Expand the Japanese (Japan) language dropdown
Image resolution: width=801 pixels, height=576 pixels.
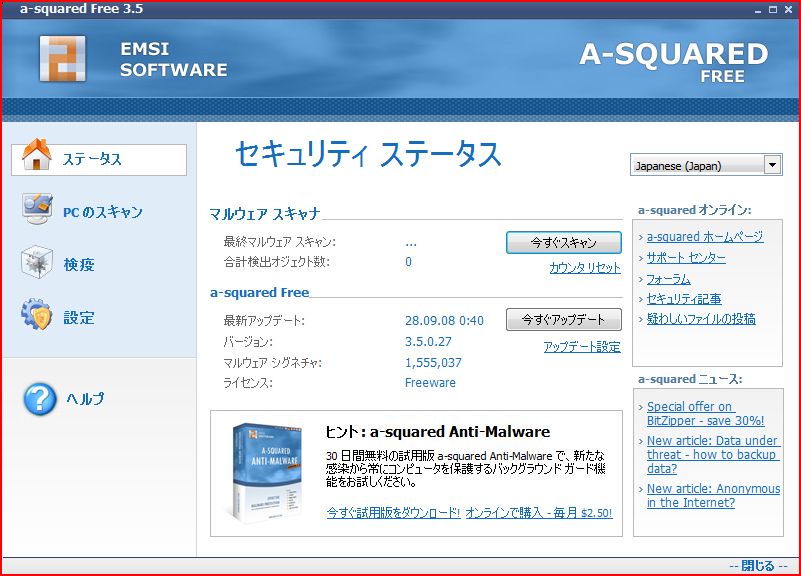(x=772, y=165)
